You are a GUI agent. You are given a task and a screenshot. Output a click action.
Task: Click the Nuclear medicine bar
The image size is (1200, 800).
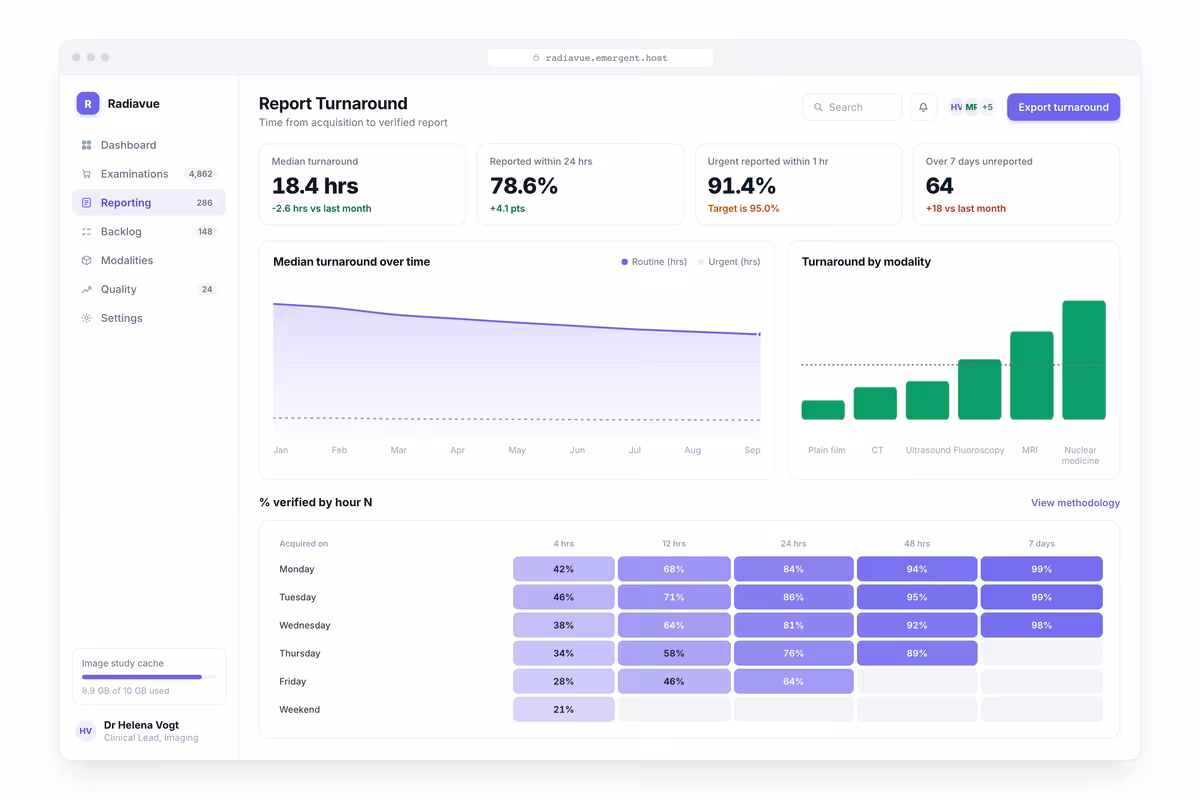click(x=1084, y=360)
